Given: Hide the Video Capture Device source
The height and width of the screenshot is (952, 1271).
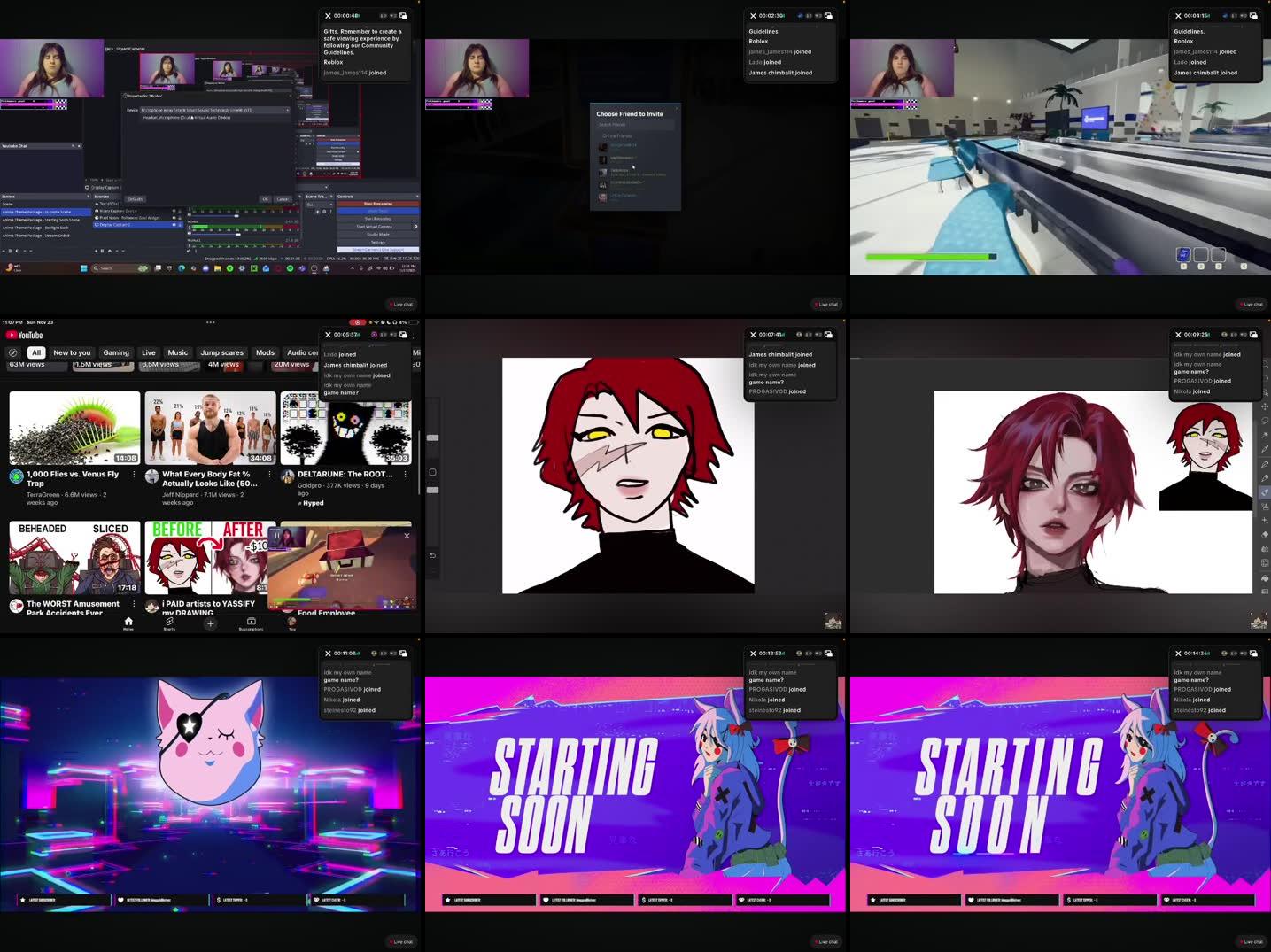Looking at the screenshot, I should point(174,211).
